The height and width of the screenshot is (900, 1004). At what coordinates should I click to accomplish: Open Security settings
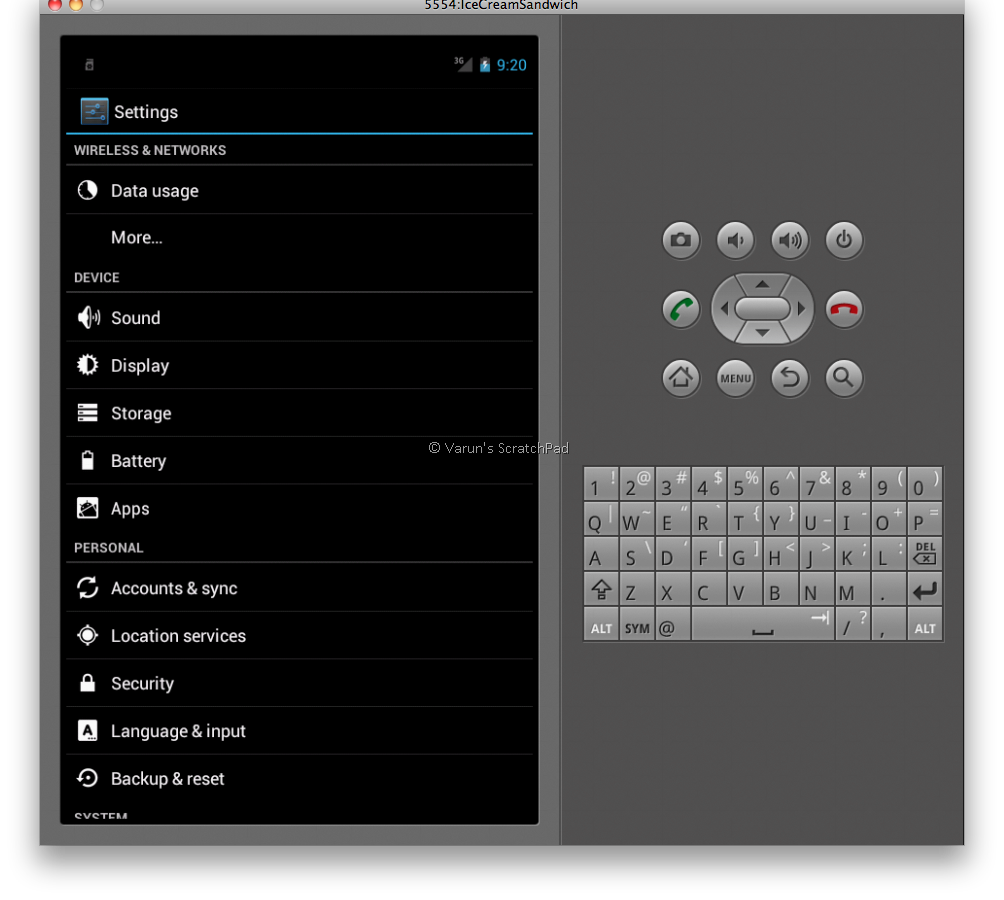[x=299, y=683]
